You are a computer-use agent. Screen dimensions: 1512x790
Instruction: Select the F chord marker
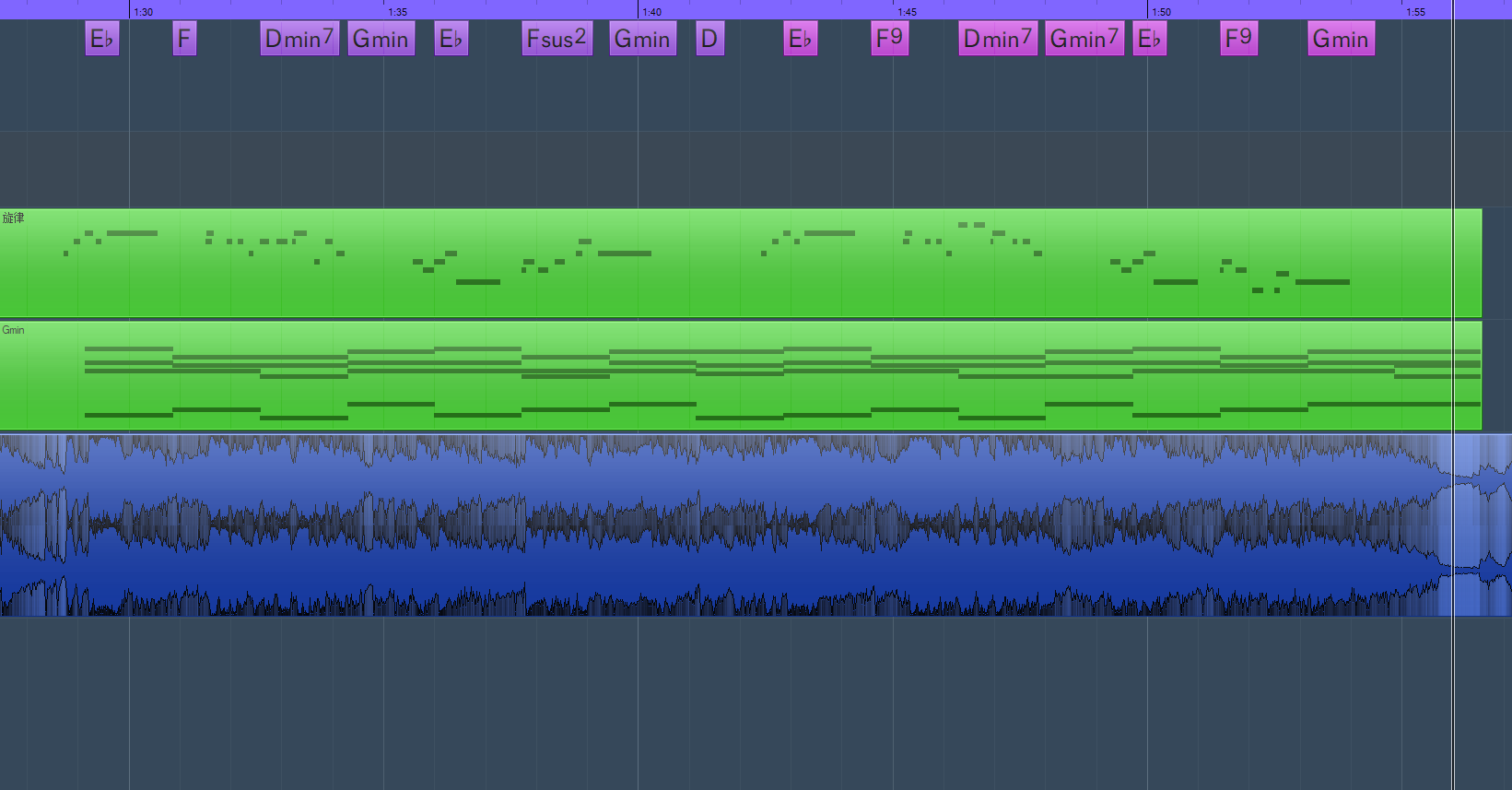pyautogui.click(x=184, y=39)
